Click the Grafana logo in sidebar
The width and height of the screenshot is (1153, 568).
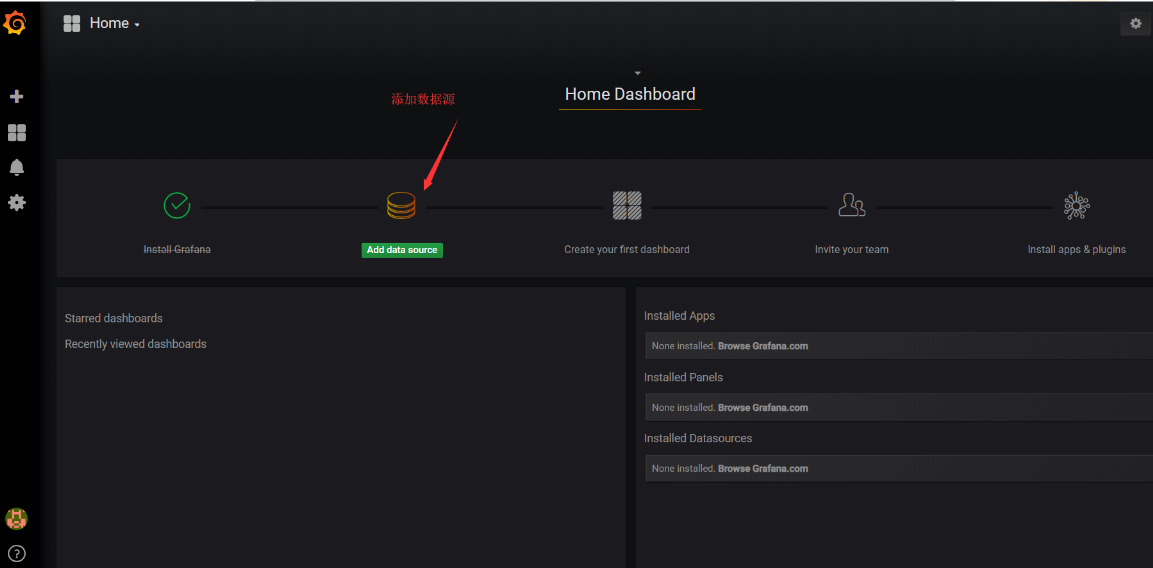15,22
